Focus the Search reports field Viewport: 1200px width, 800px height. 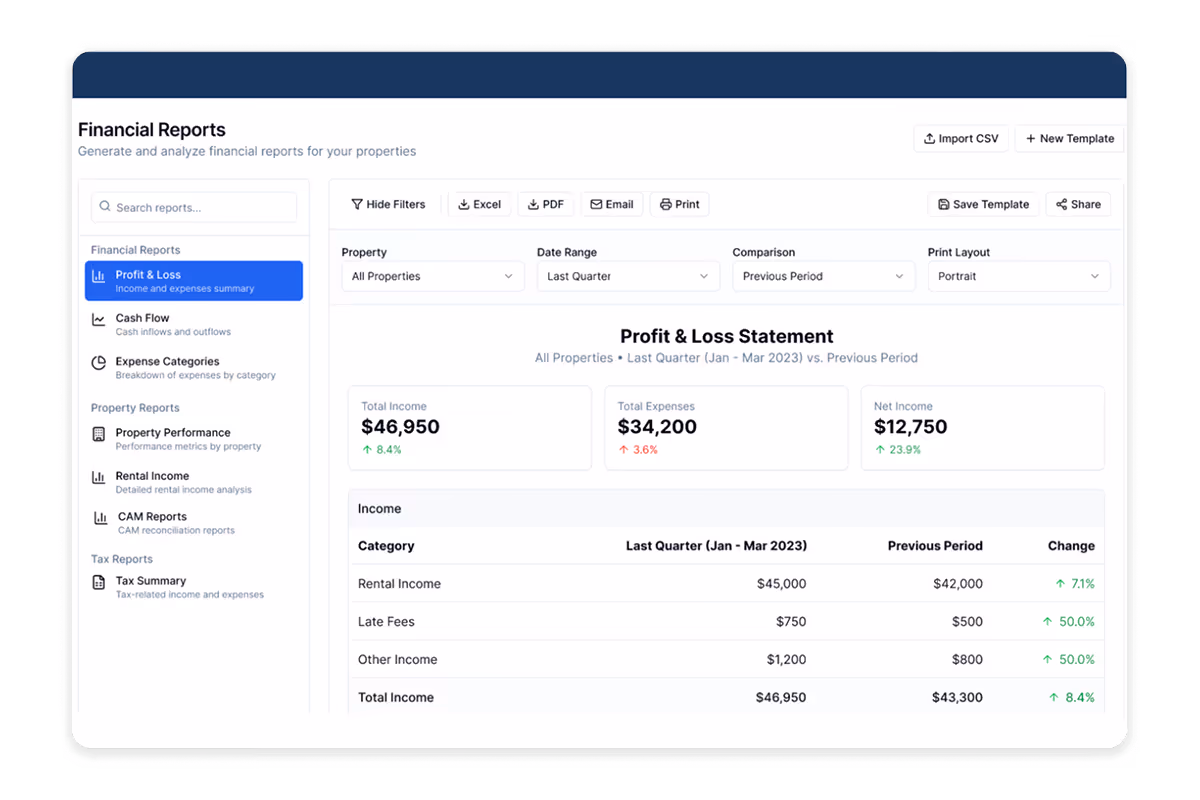(x=194, y=207)
